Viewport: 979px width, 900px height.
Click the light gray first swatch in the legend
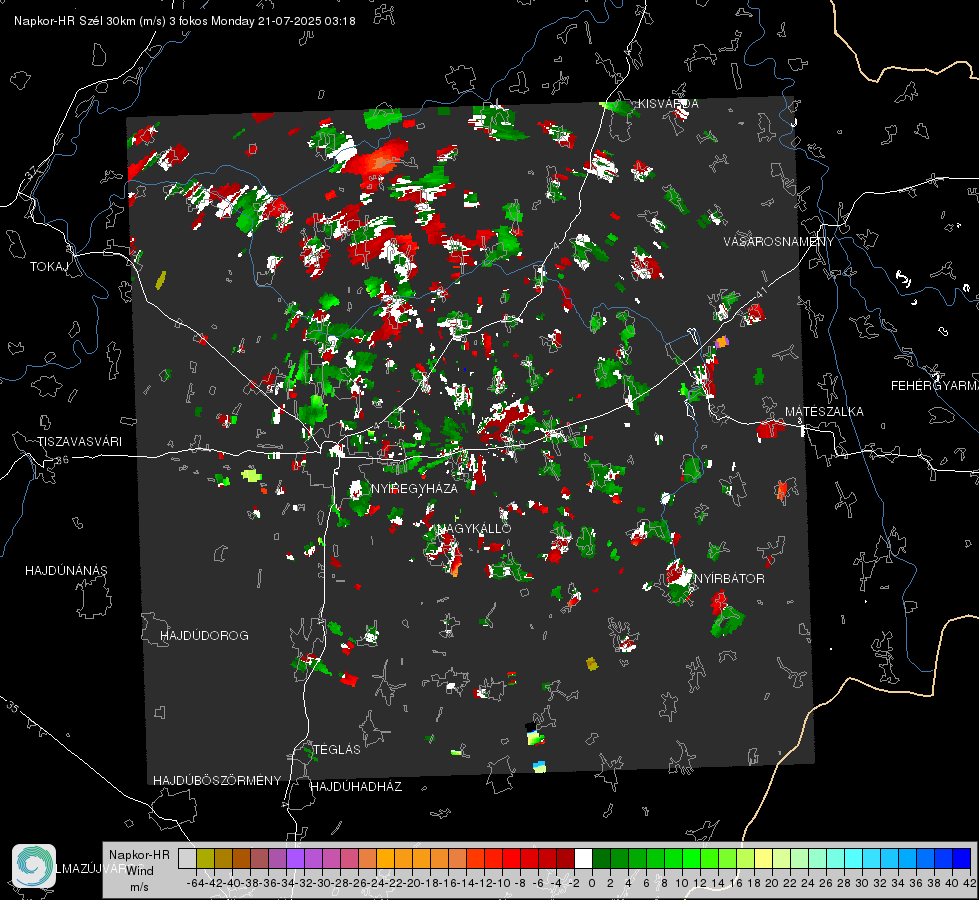pyautogui.click(x=187, y=858)
